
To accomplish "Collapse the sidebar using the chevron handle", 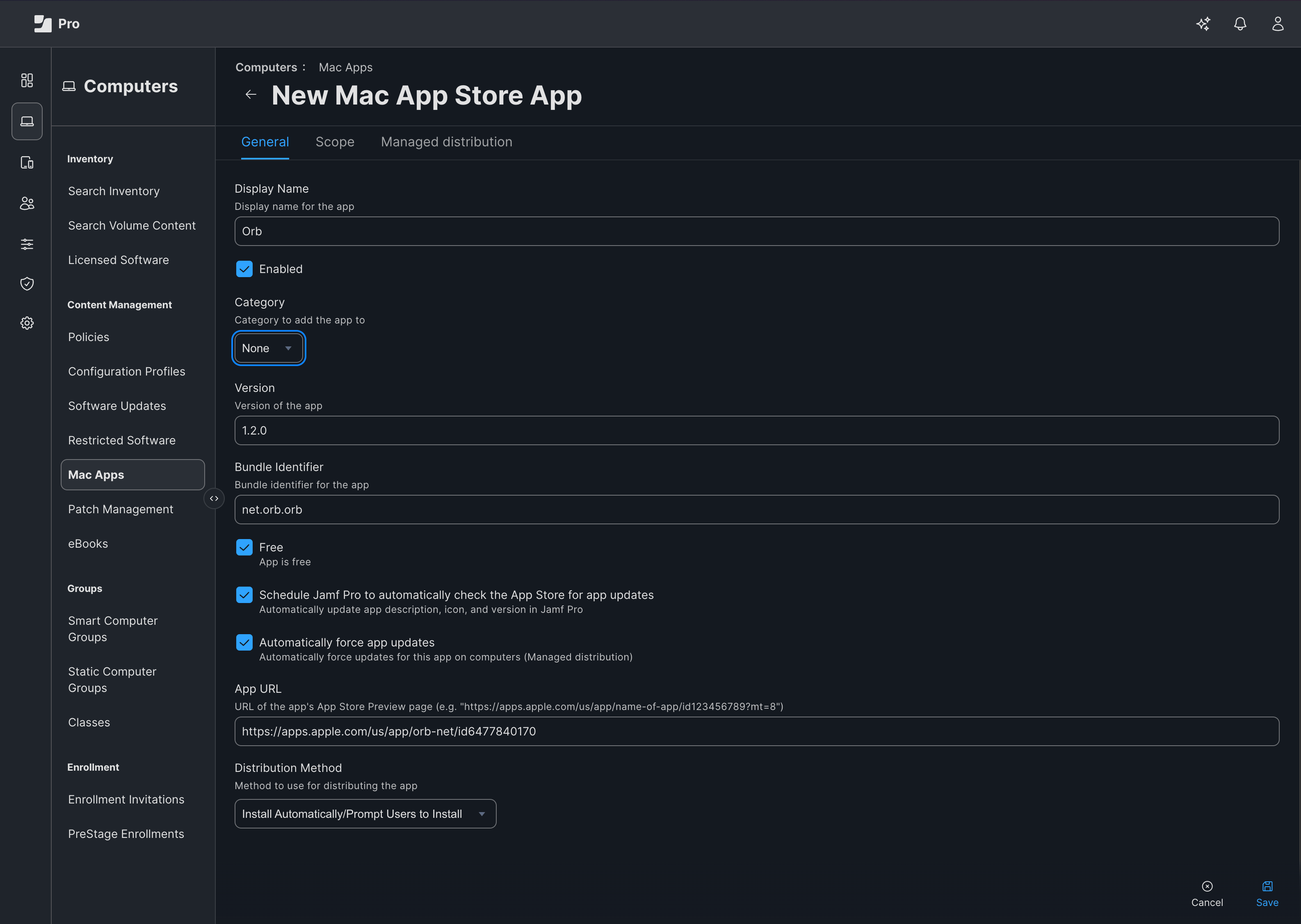I will pyautogui.click(x=214, y=498).
